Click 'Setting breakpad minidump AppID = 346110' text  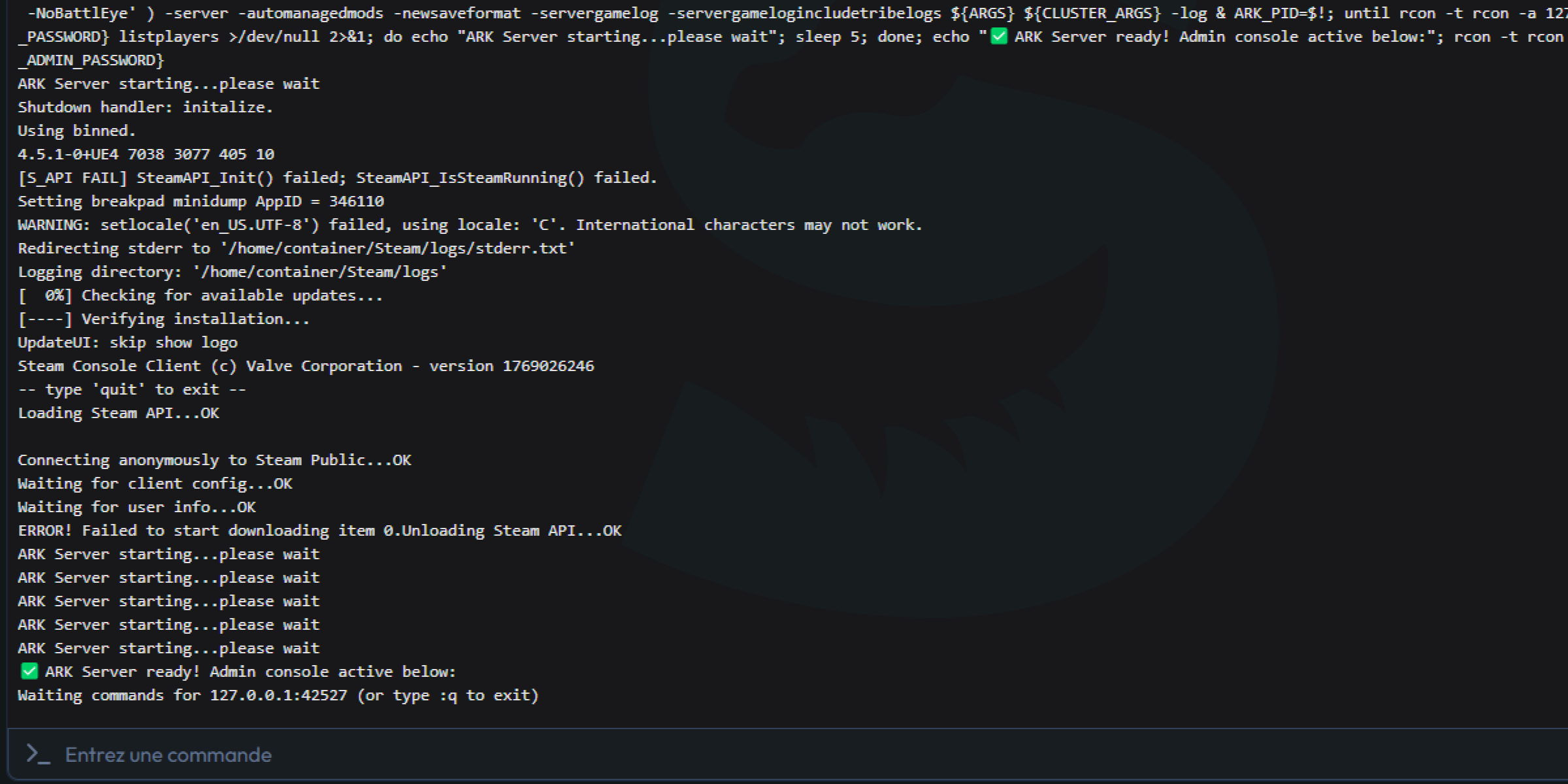click(x=201, y=201)
